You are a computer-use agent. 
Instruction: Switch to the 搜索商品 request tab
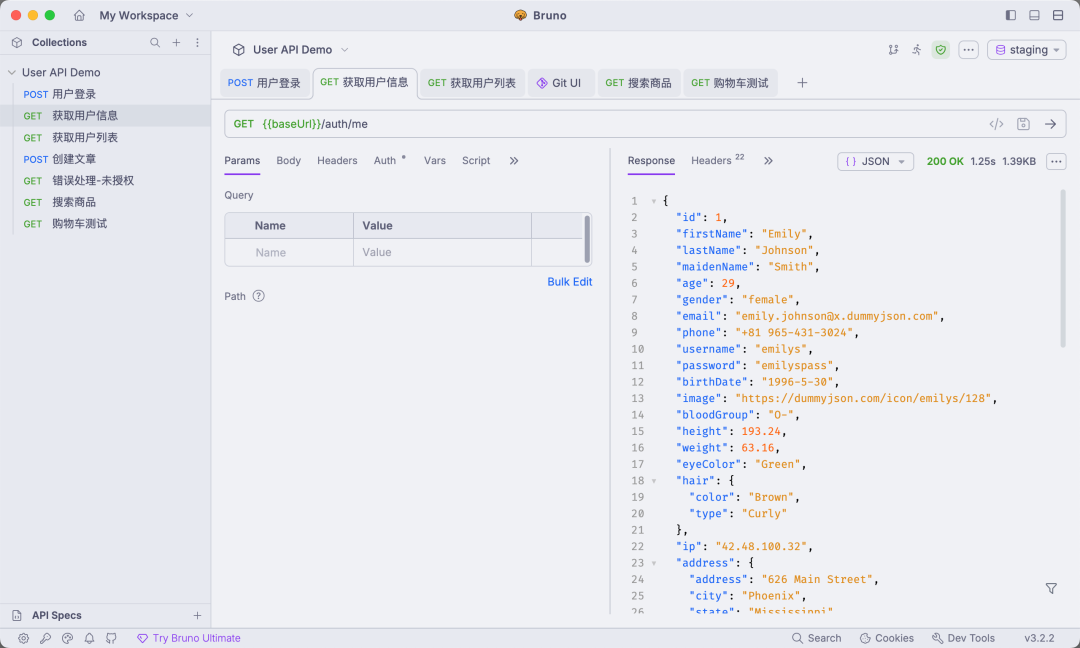[x=640, y=83]
